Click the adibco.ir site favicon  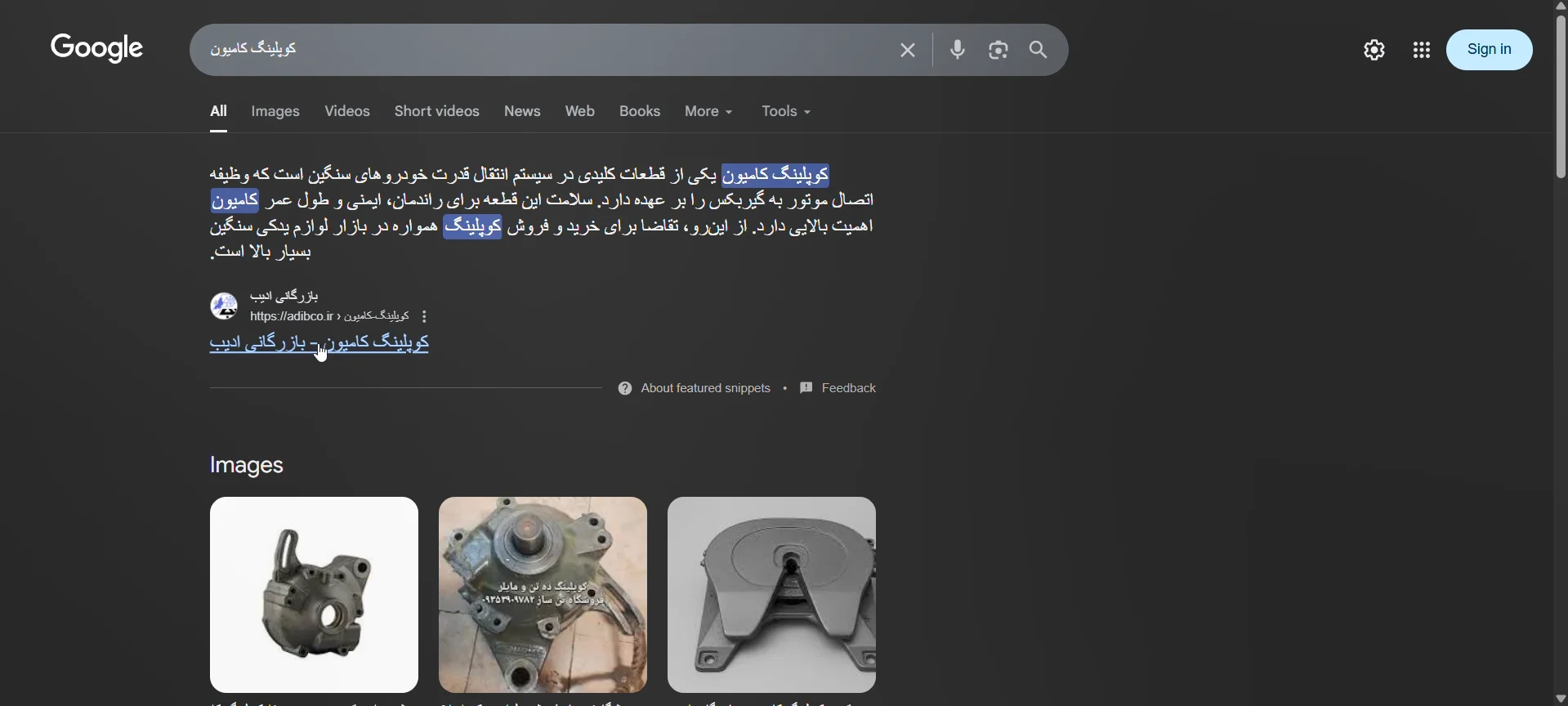pyautogui.click(x=224, y=306)
